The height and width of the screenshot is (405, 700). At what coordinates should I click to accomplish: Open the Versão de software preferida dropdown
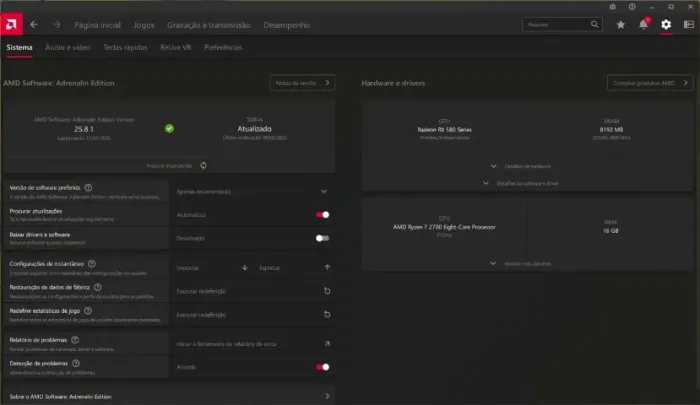[x=323, y=190]
